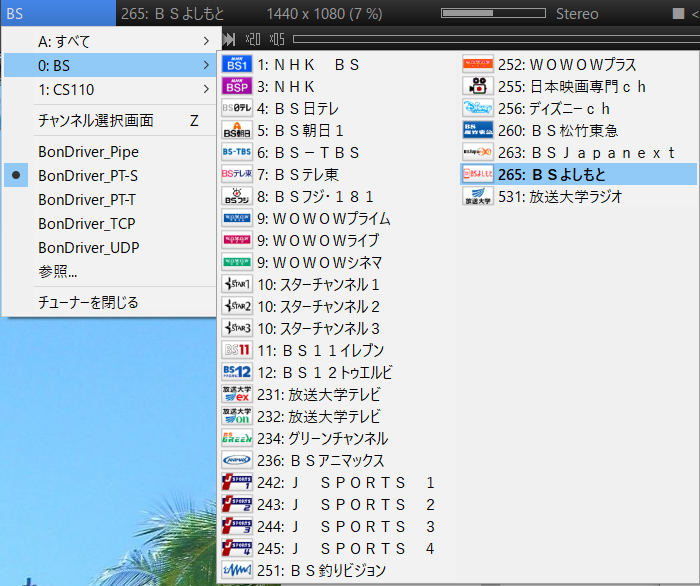This screenshot has width=700, height=586.
Task: Click the BS12 トゥエルビ channel logo
Action: [237, 372]
